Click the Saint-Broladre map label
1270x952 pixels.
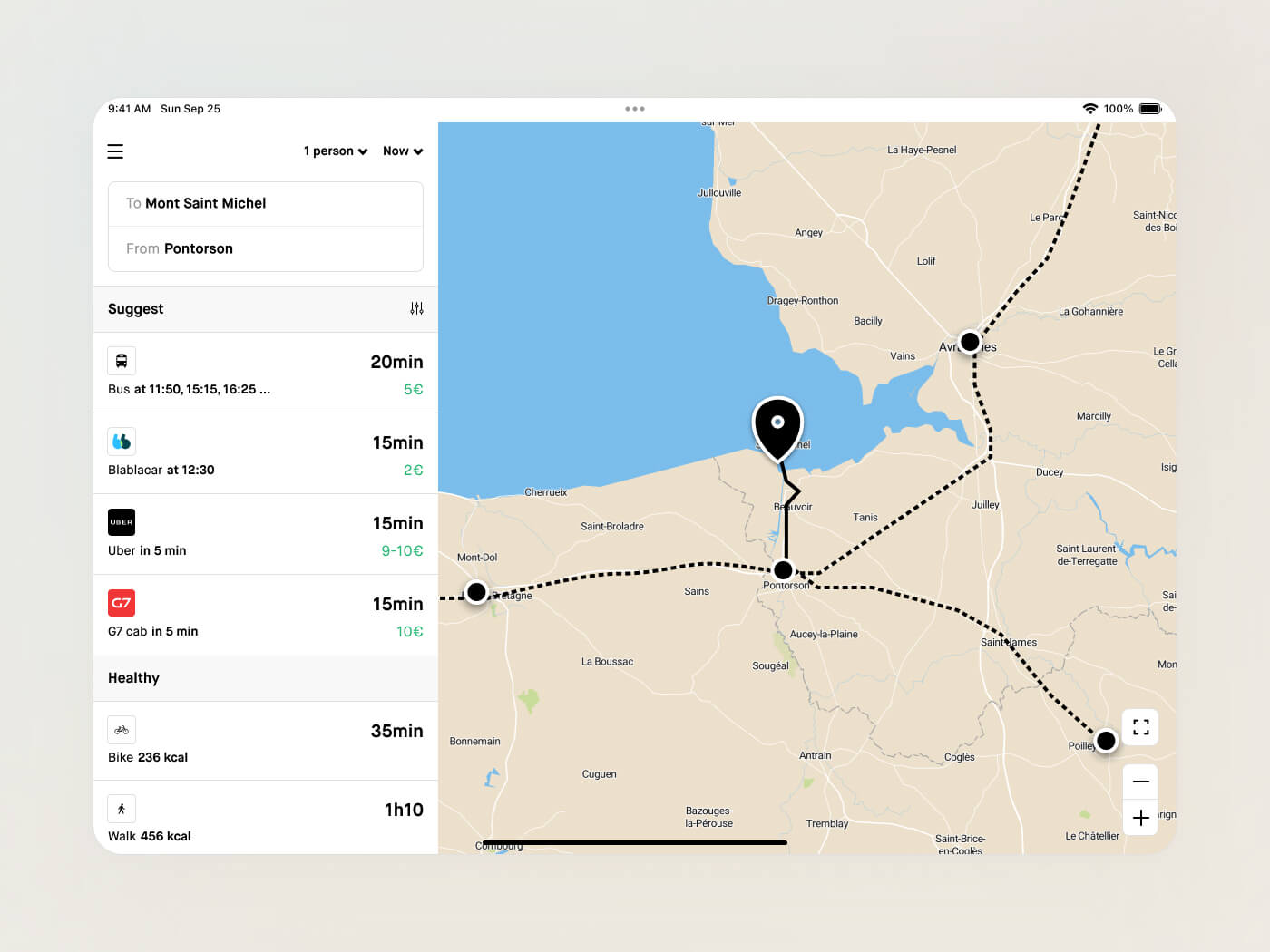(612, 527)
